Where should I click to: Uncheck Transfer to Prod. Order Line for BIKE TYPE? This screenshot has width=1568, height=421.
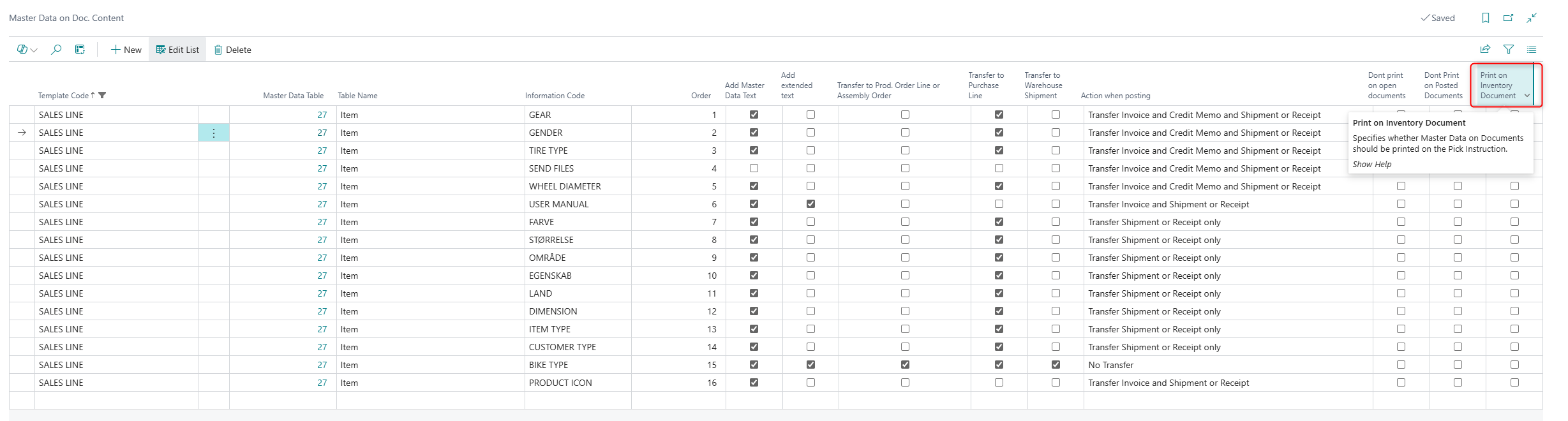[905, 365]
